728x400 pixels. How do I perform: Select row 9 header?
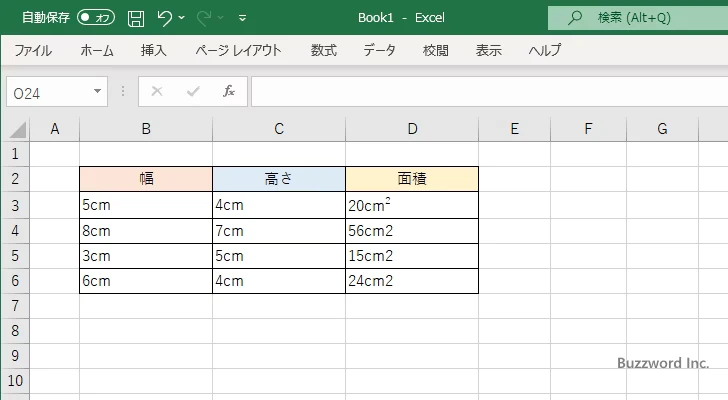click(15, 356)
